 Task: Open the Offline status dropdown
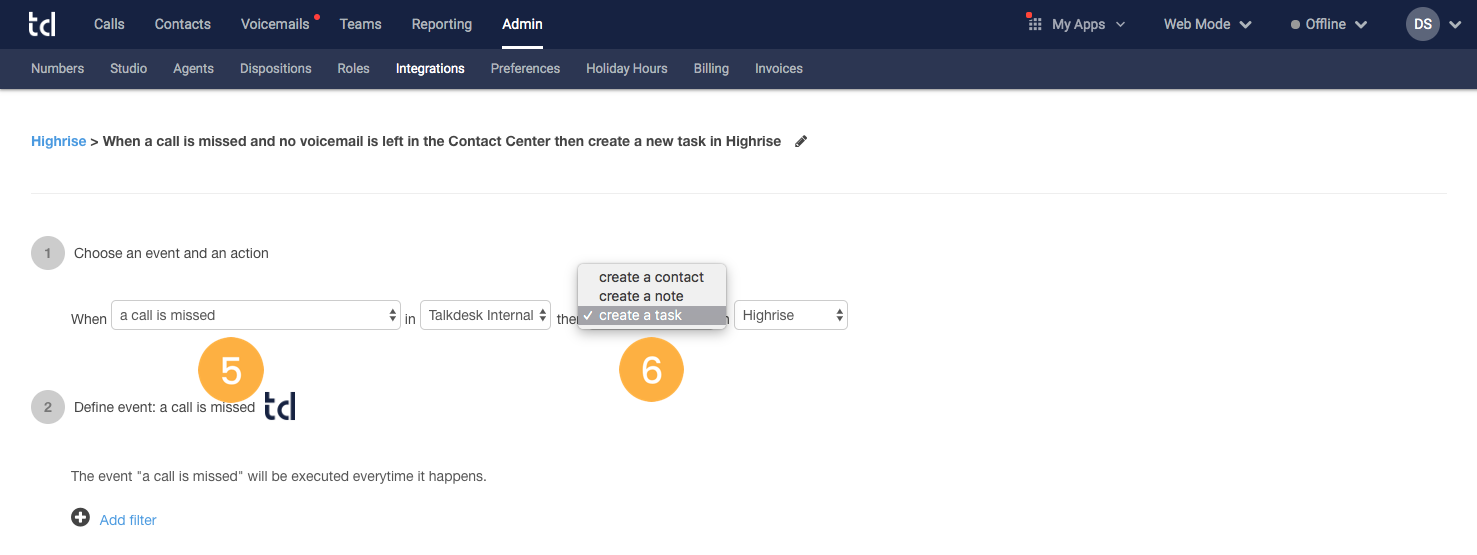[1329, 24]
